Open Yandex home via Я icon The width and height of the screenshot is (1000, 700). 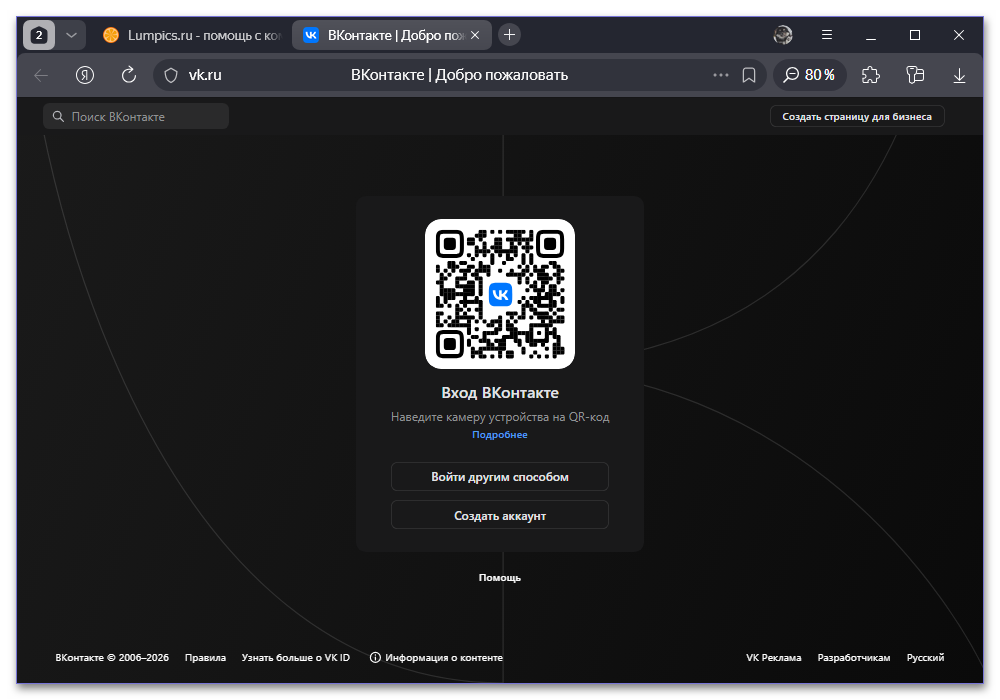[85, 75]
